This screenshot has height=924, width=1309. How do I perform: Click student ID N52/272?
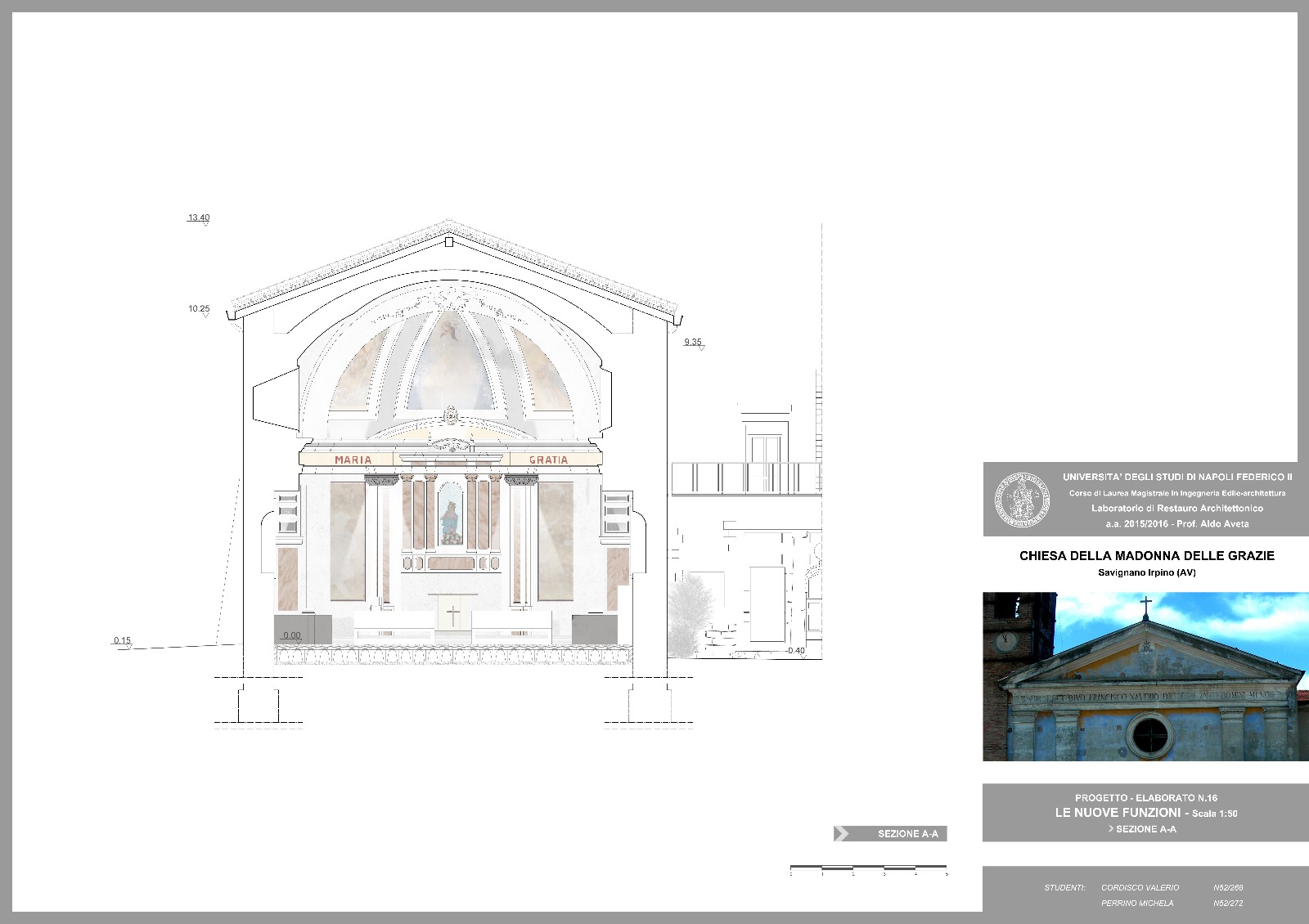1228,904
